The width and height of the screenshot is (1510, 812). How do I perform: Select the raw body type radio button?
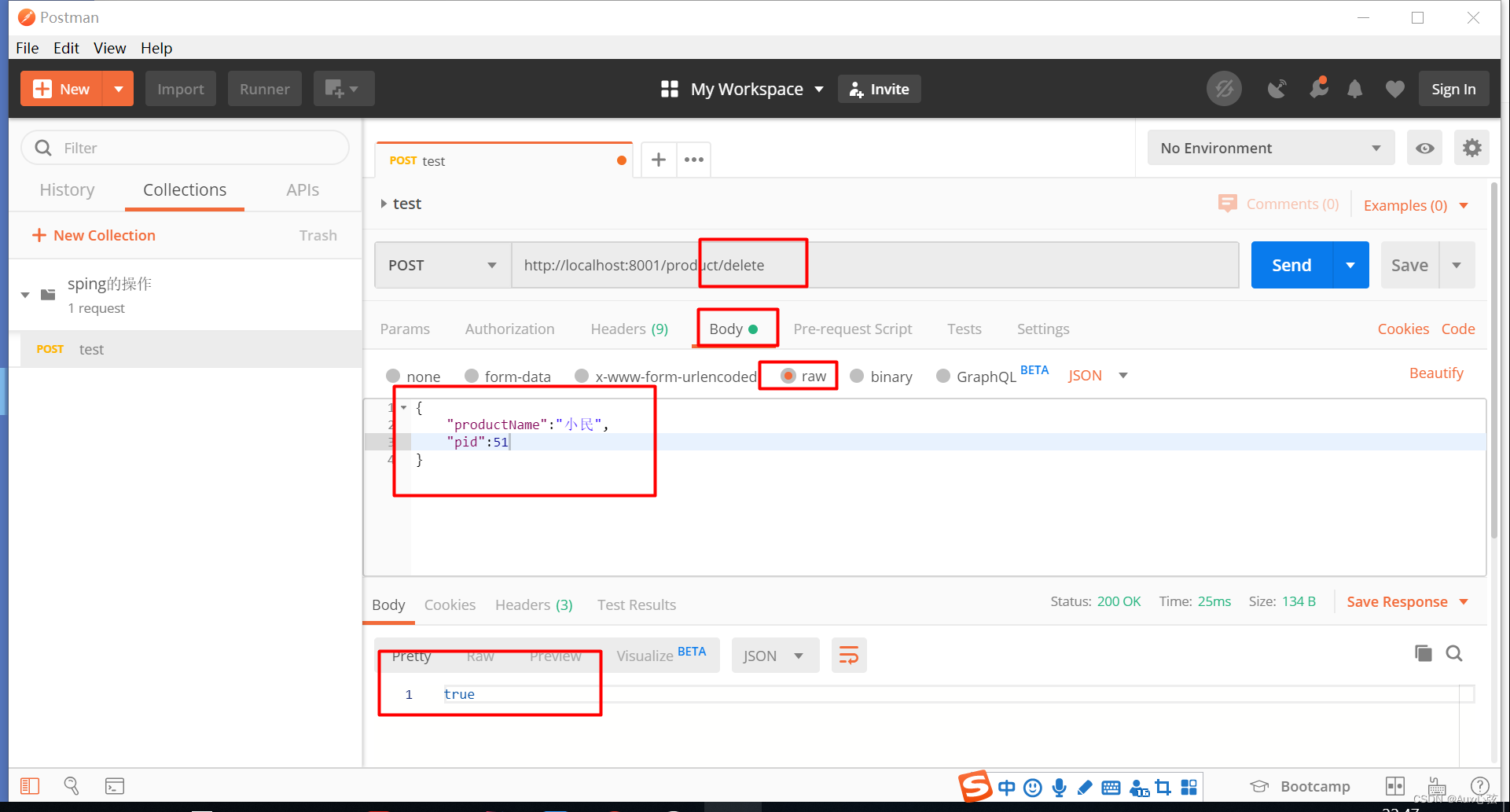click(x=789, y=376)
